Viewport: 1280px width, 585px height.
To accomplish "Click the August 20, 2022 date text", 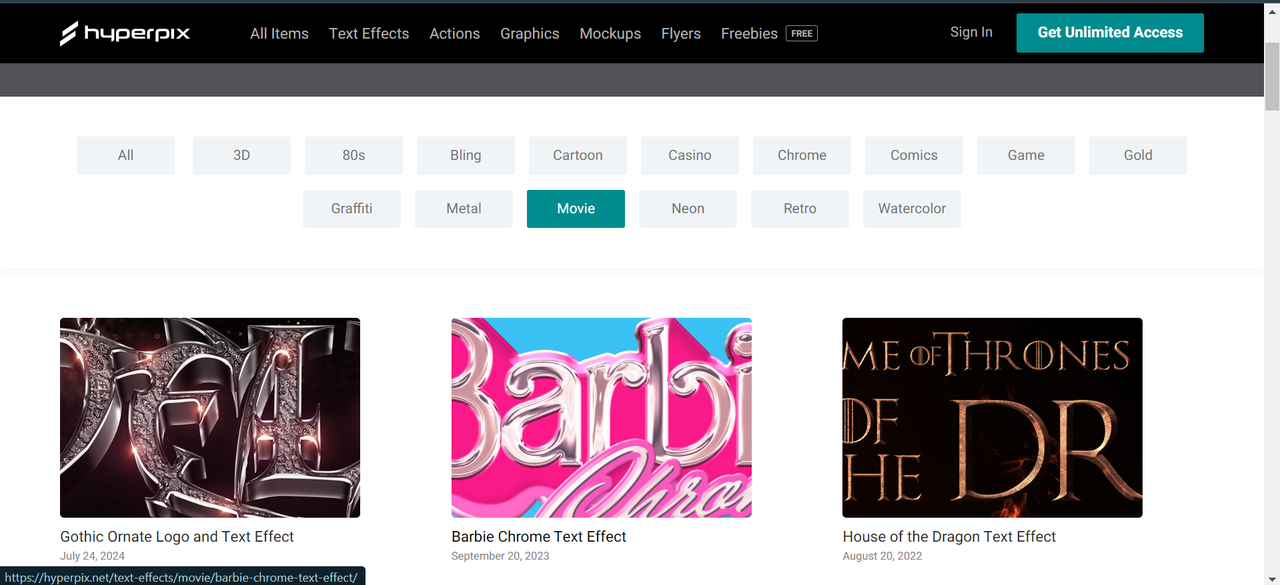I will pyautogui.click(x=882, y=556).
